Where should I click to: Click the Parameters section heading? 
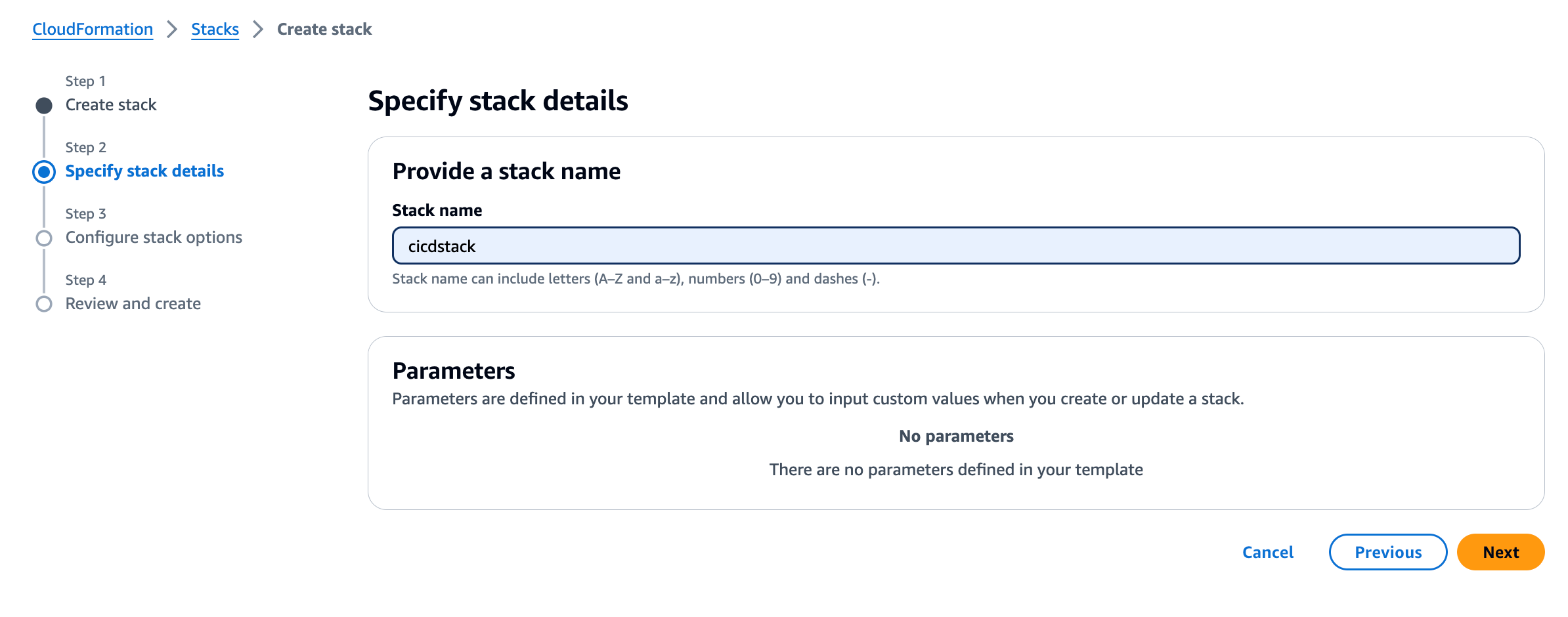[454, 370]
